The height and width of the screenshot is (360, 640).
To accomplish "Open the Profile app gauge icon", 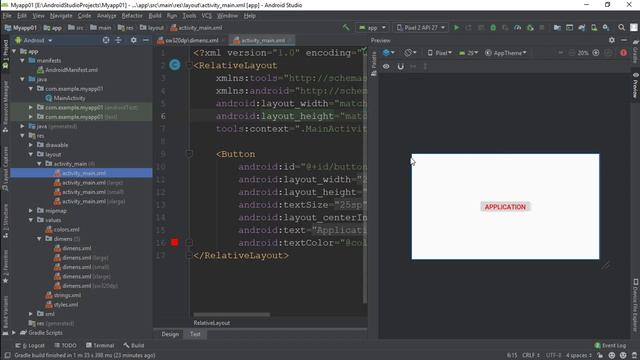I will (518, 28).
